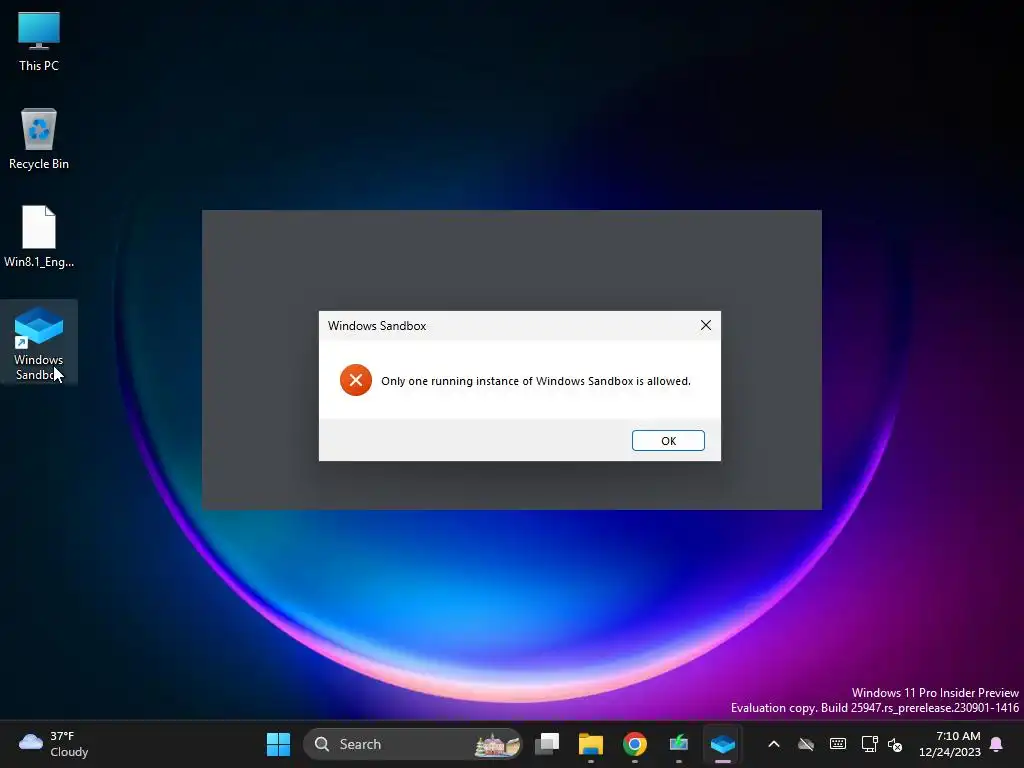The width and height of the screenshot is (1024, 768).
Task: Select the Recycle Bin desktop icon
Action: pyautogui.click(x=39, y=139)
